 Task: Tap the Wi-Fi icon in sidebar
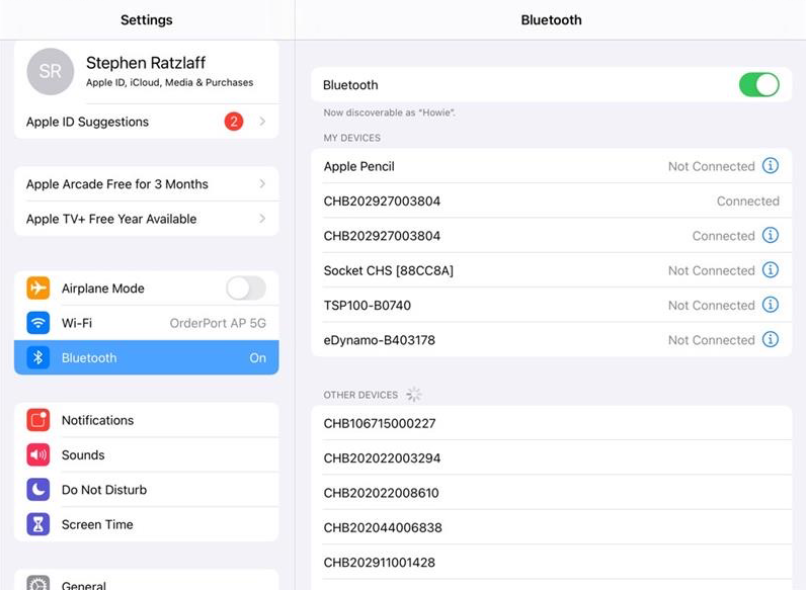(x=38, y=323)
